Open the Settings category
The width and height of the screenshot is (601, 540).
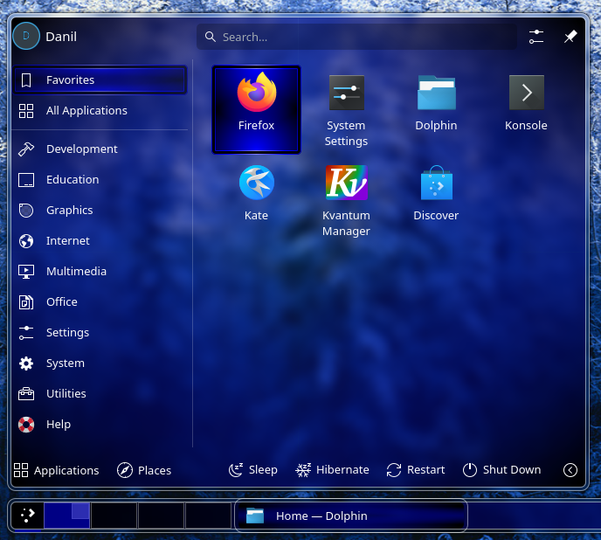coord(100,333)
